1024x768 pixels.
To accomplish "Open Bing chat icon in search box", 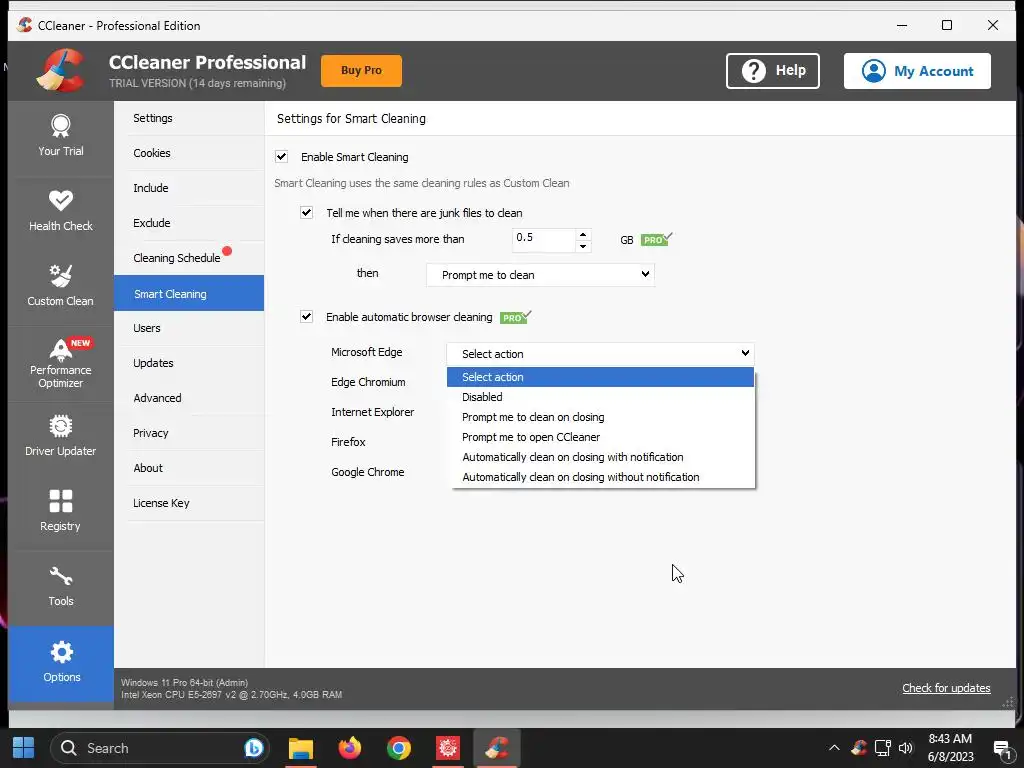I will pyautogui.click(x=253, y=747).
